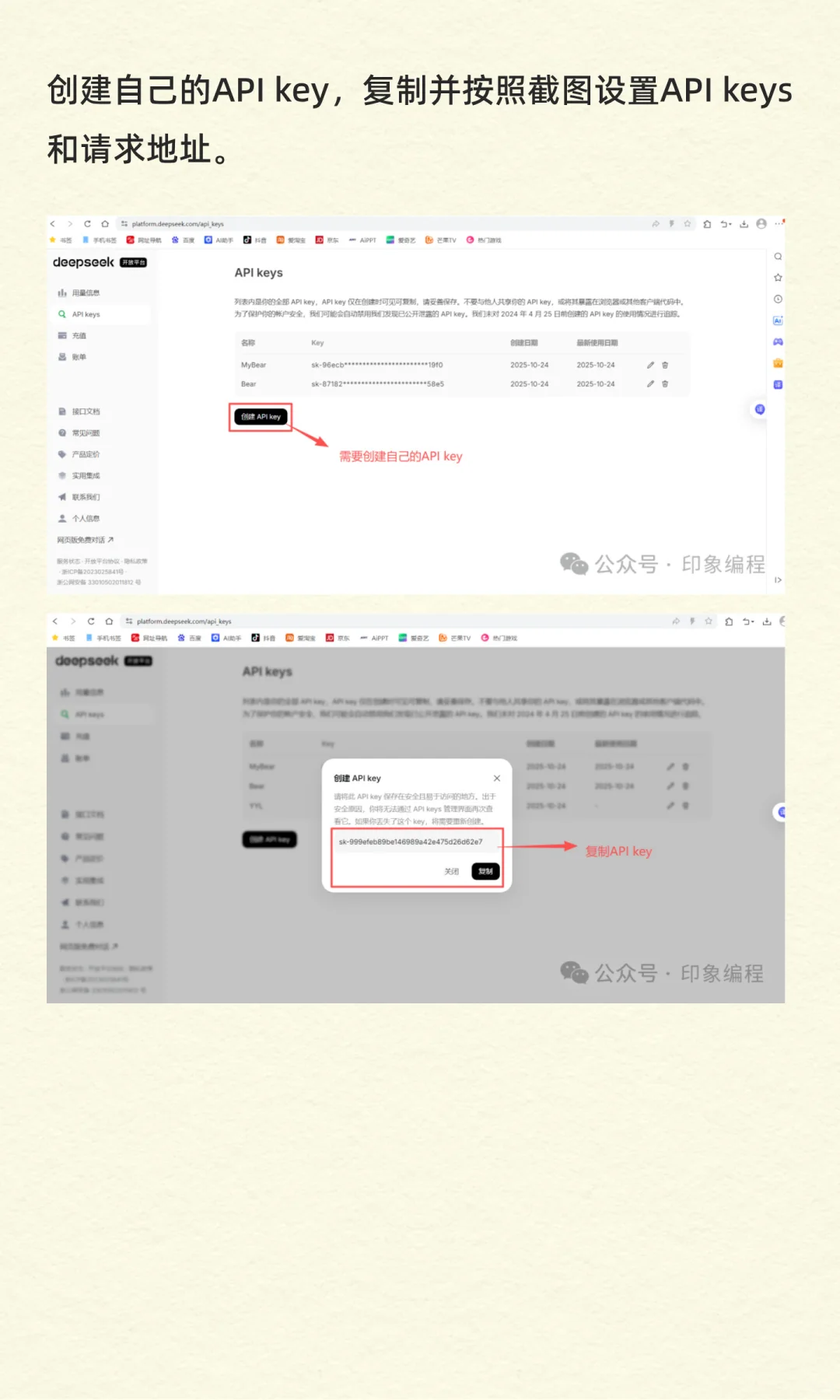The height and width of the screenshot is (1400, 840).
Task: Open 产品定价 in first screenshot's sidebar
Action: (x=79, y=454)
